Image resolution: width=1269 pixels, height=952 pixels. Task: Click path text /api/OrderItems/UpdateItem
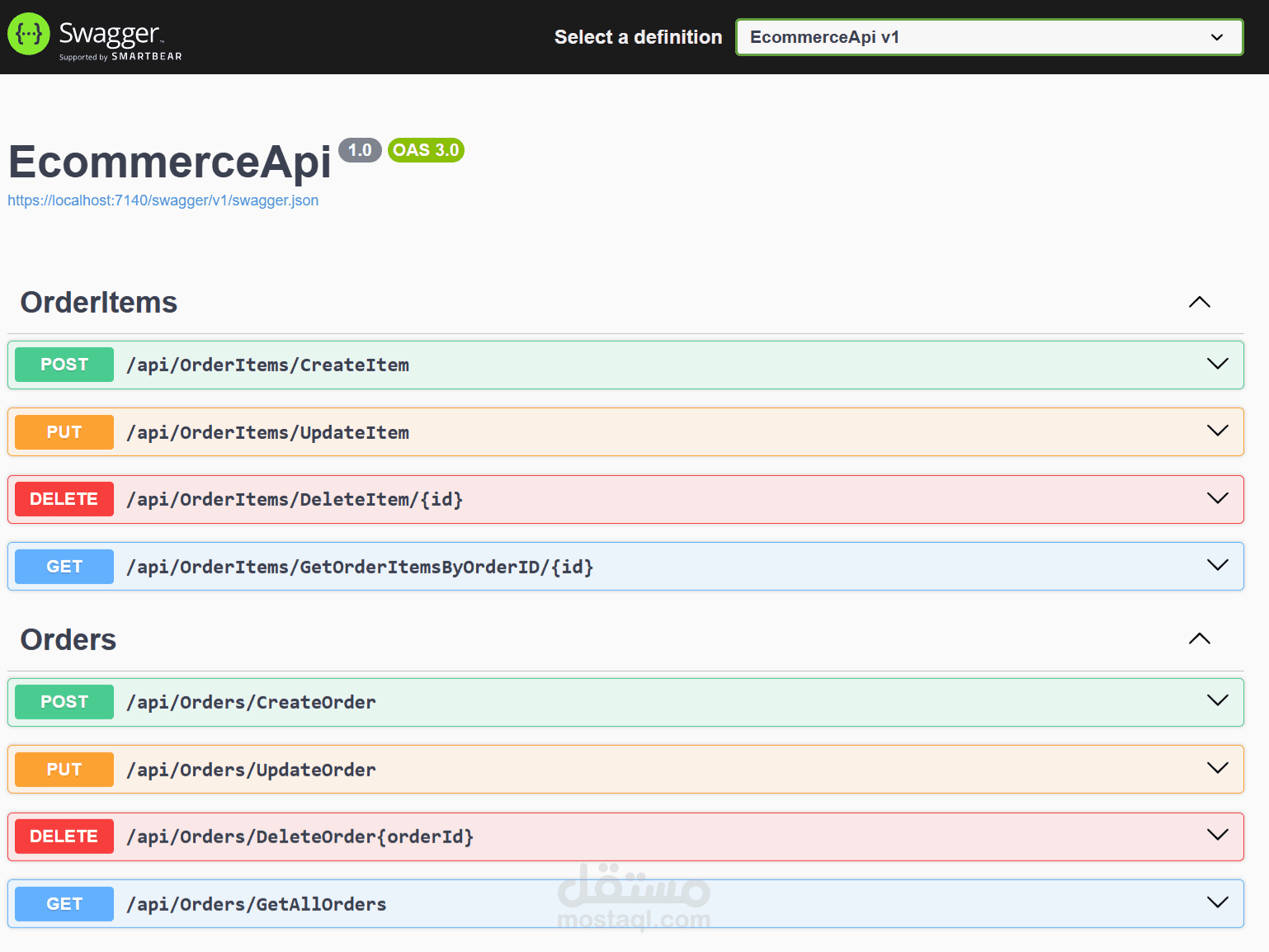[267, 432]
